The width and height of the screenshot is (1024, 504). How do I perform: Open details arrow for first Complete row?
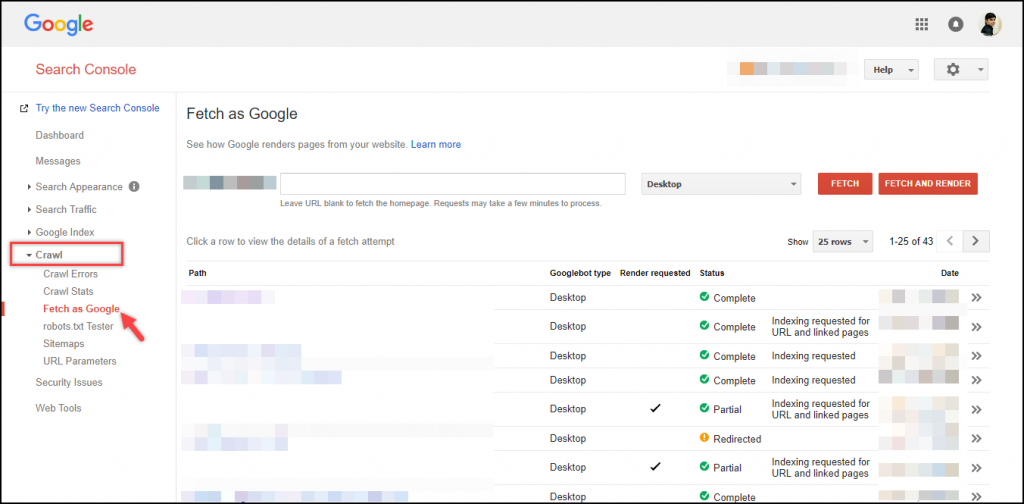[x=976, y=298]
